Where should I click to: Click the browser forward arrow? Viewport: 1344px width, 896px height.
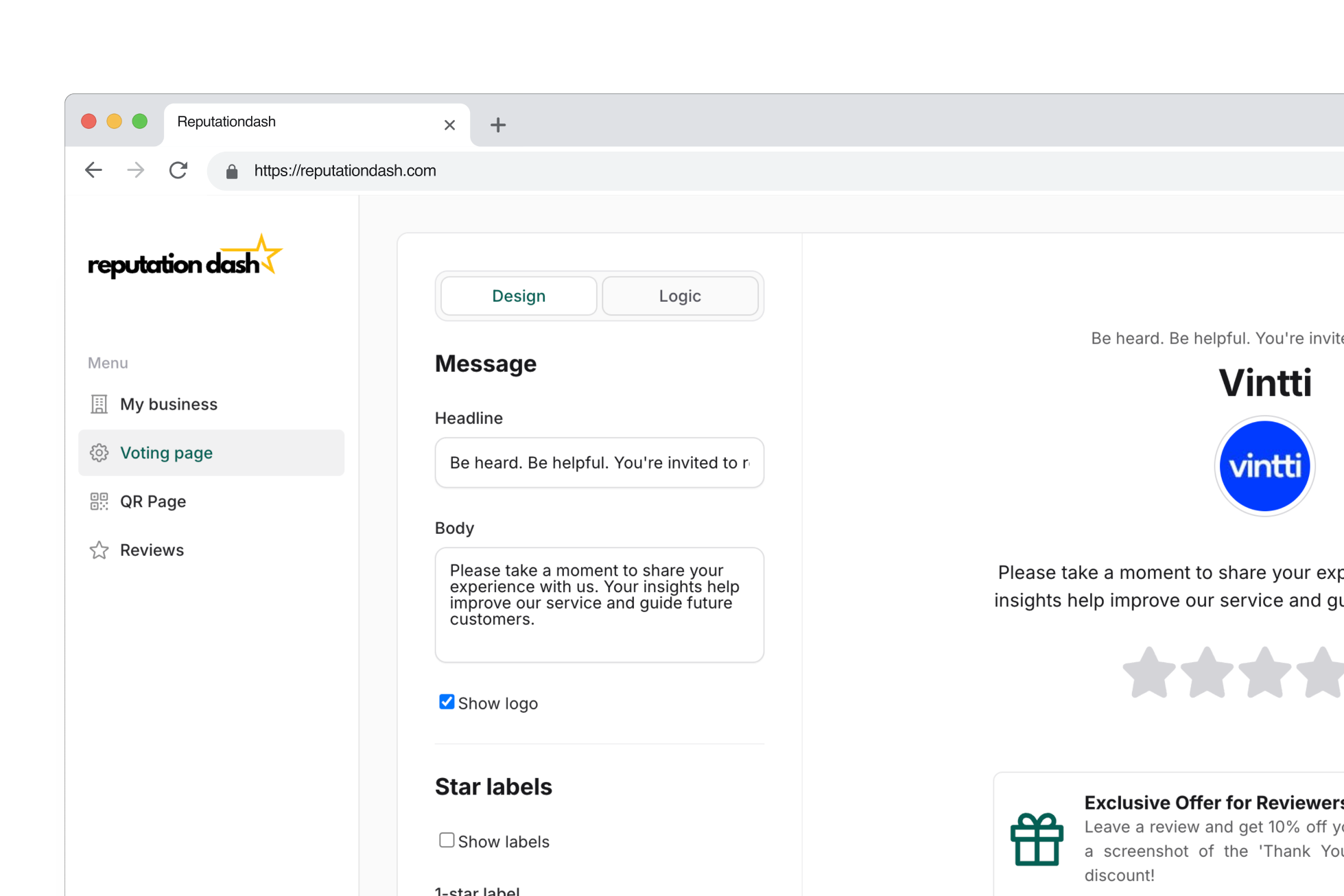coord(136,170)
